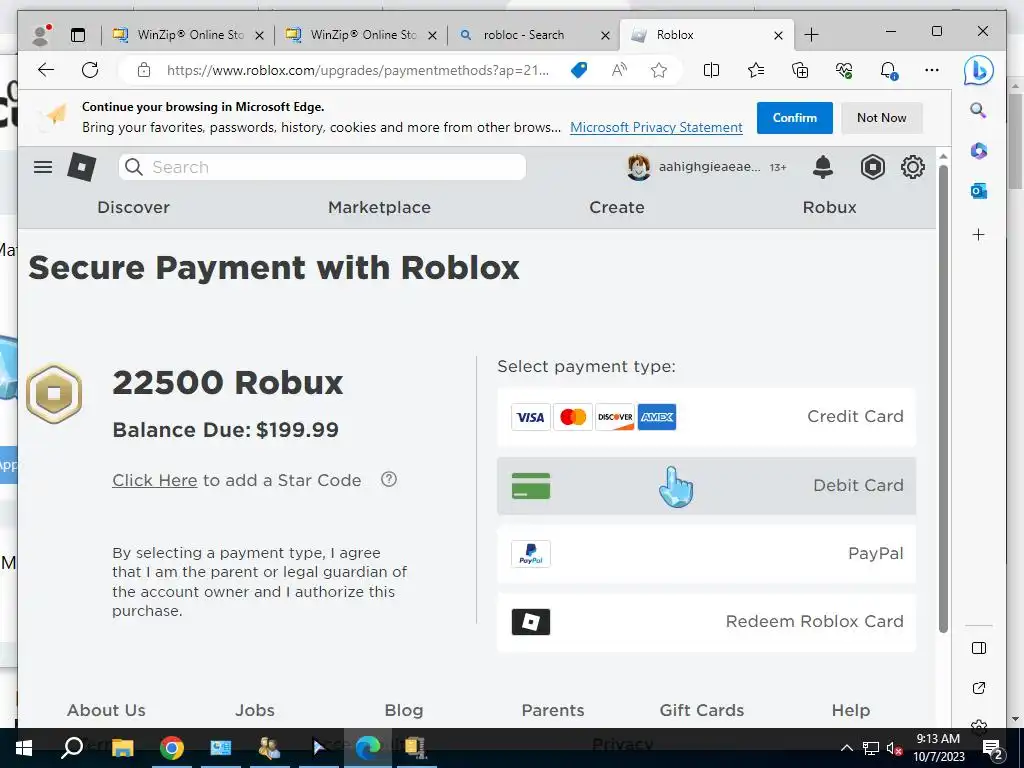Click the Roblox page scrollbar
The width and height of the screenshot is (1024, 768).
tap(943, 398)
